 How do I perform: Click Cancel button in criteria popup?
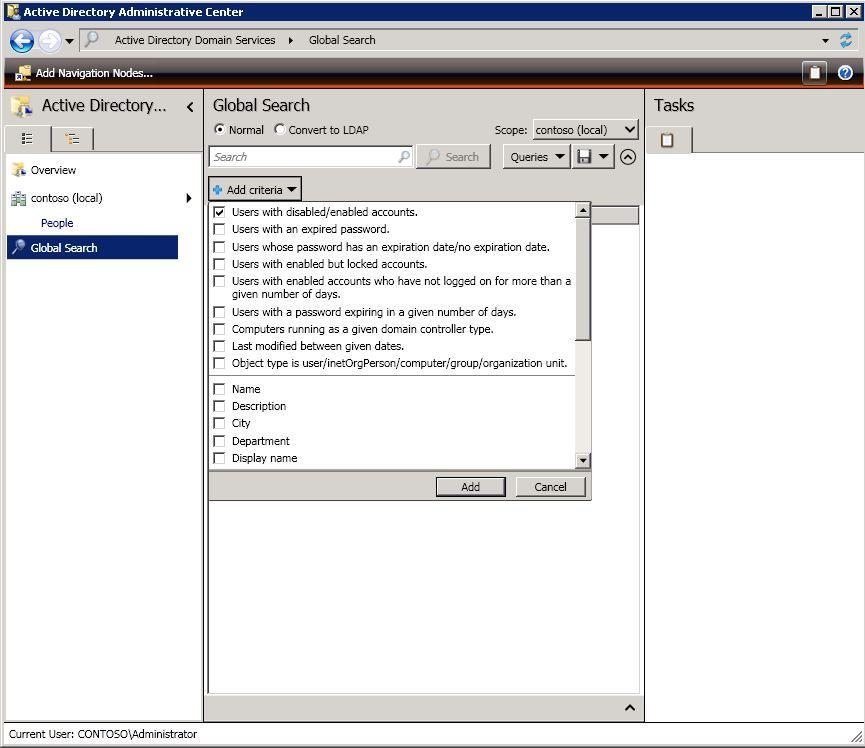[x=550, y=487]
